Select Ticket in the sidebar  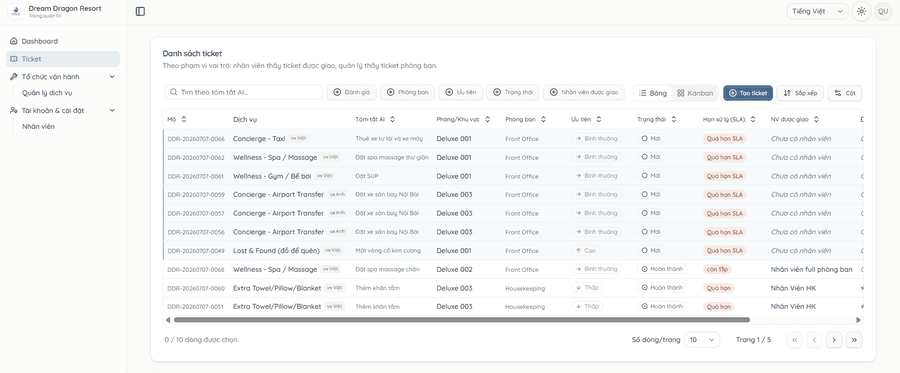(63, 59)
